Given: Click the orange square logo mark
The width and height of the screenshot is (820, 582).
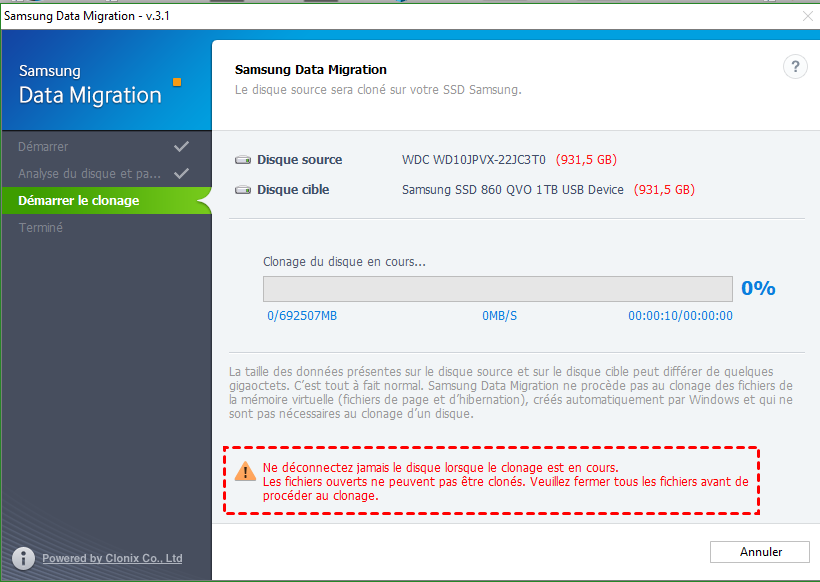Looking at the screenshot, I should coord(177,82).
